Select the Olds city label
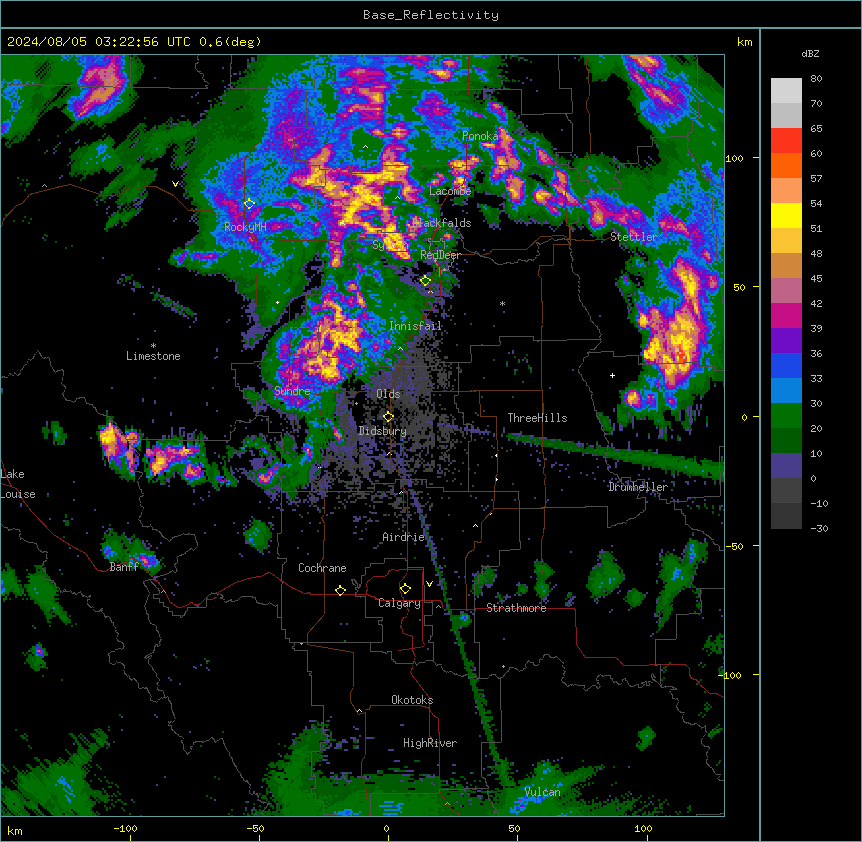 (x=388, y=394)
